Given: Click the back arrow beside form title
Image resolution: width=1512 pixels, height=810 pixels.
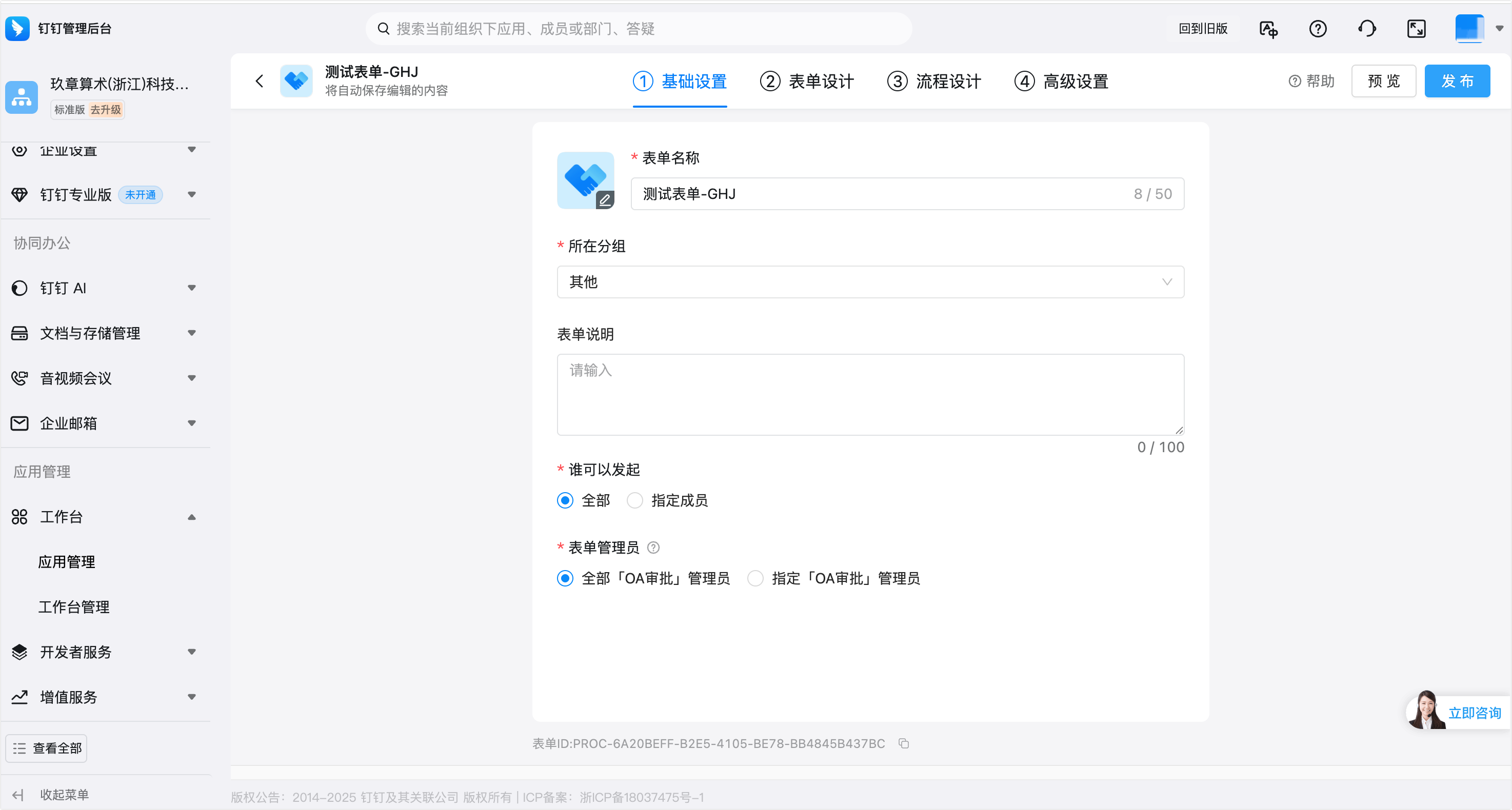Looking at the screenshot, I should coord(260,81).
